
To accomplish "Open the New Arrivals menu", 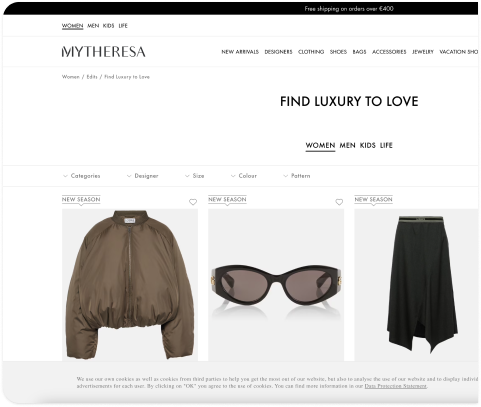I will point(240,52).
